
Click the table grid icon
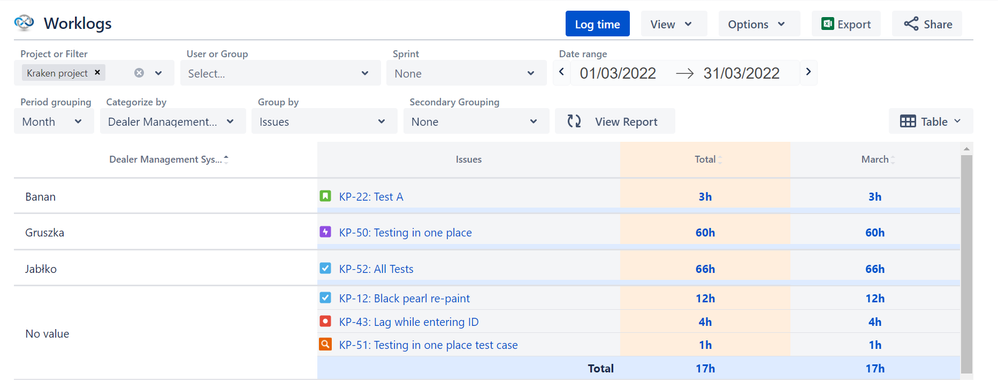pos(908,122)
